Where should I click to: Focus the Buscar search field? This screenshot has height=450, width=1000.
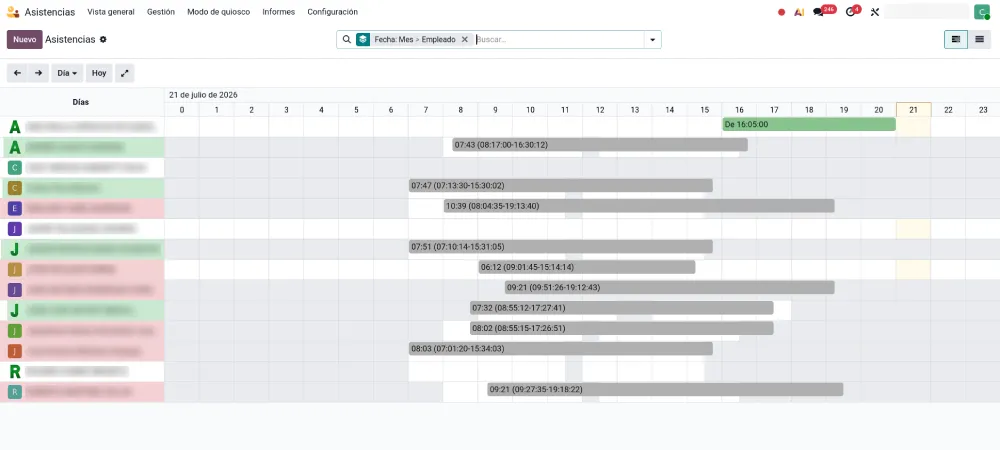pos(559,40)
